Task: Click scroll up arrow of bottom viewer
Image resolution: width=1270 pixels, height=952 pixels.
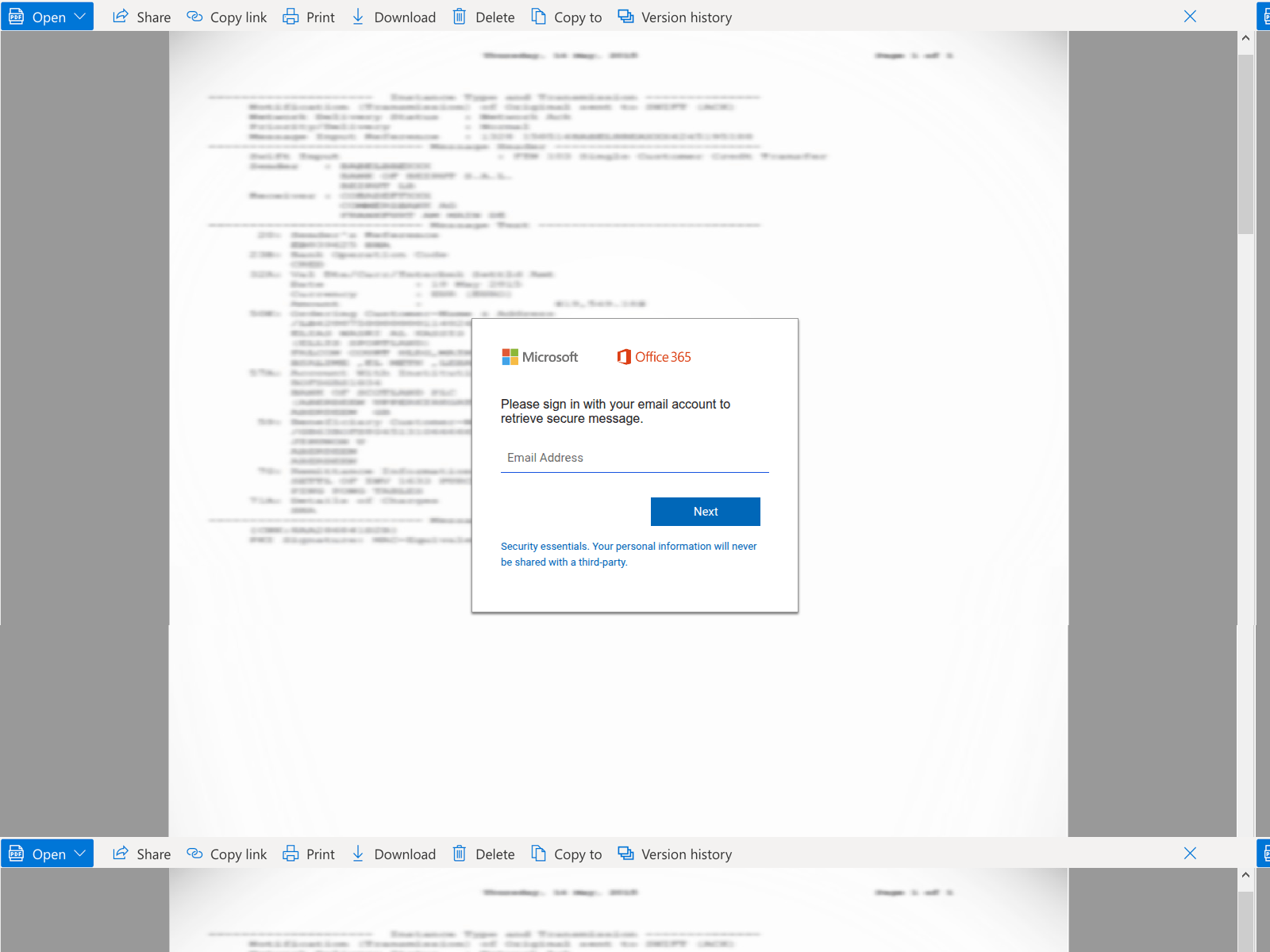Action: coord(1245,875)
